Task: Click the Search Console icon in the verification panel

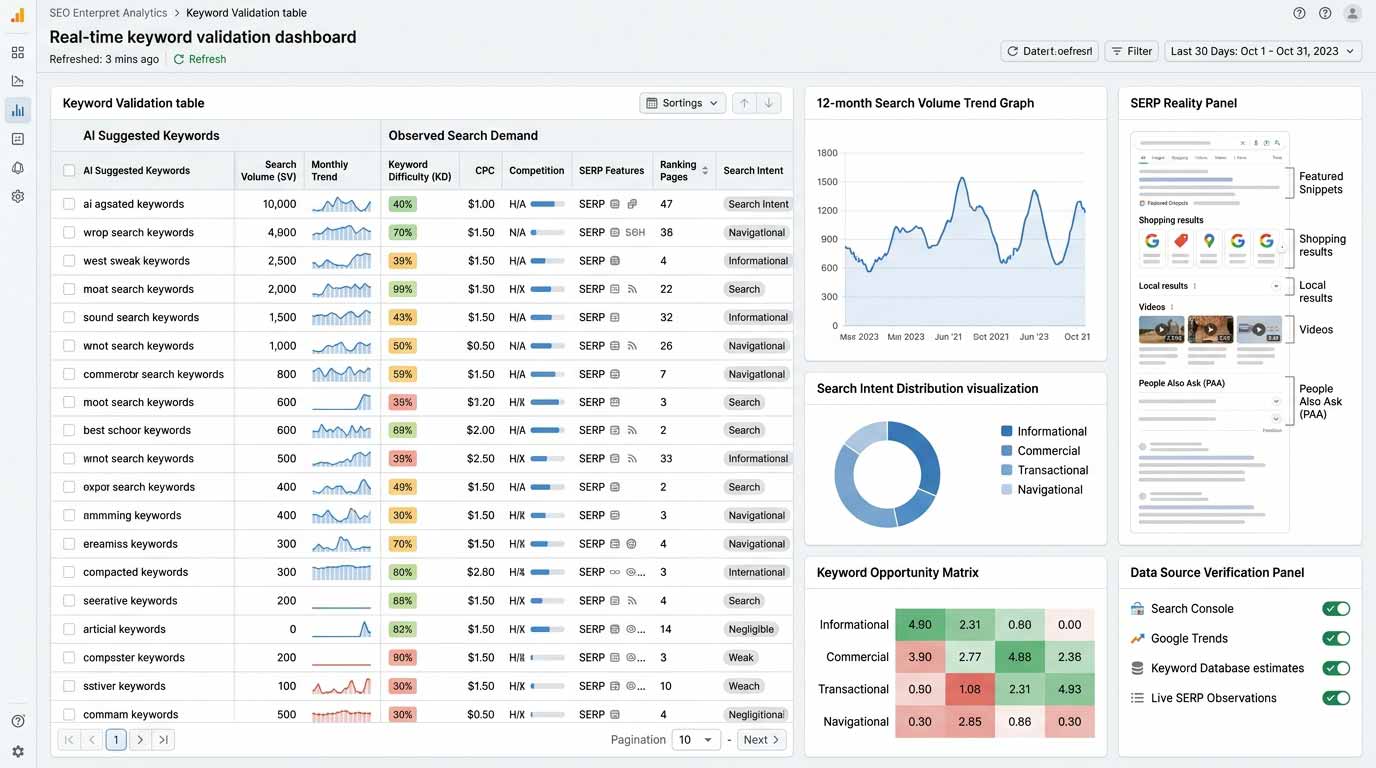Action: [x=1137, y=609]
